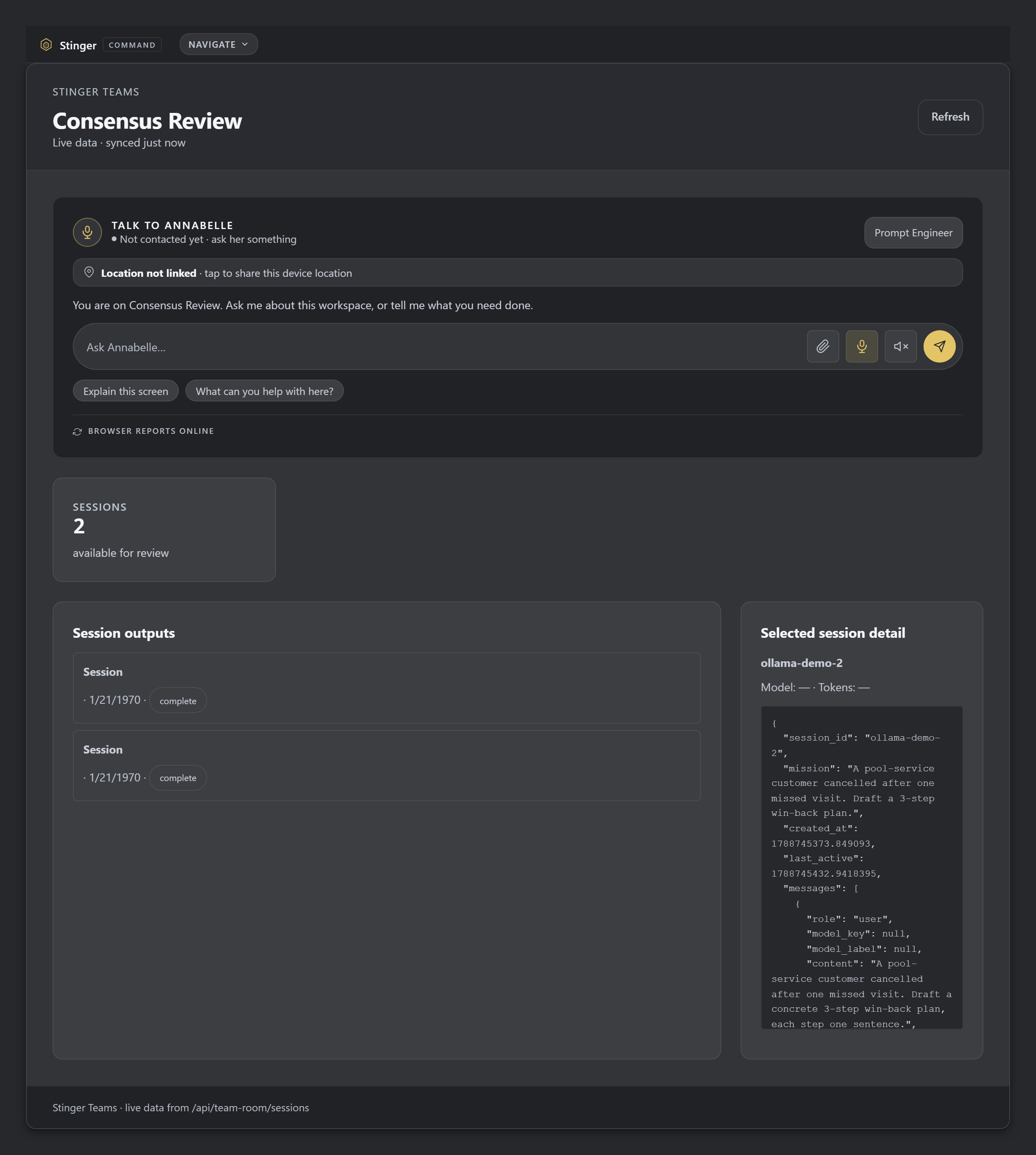Screen dimensions: 1036x1155
Task: Click the location pin icon
Action: (x=89, y=272)
